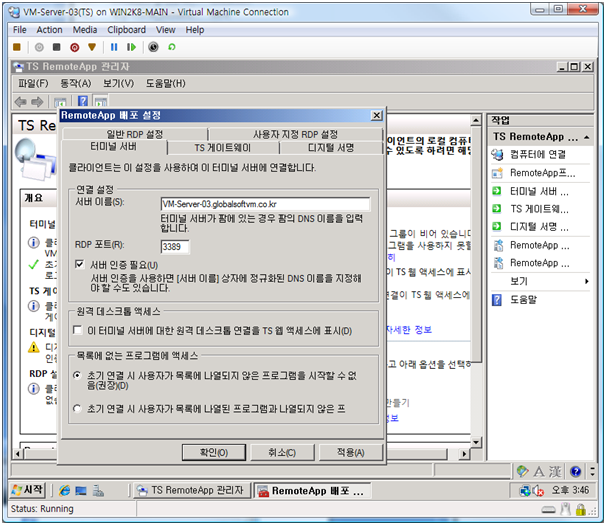Open 컴퓨터에 연결 action
This screenshot has width=606, height=525.
click(538, 155)
